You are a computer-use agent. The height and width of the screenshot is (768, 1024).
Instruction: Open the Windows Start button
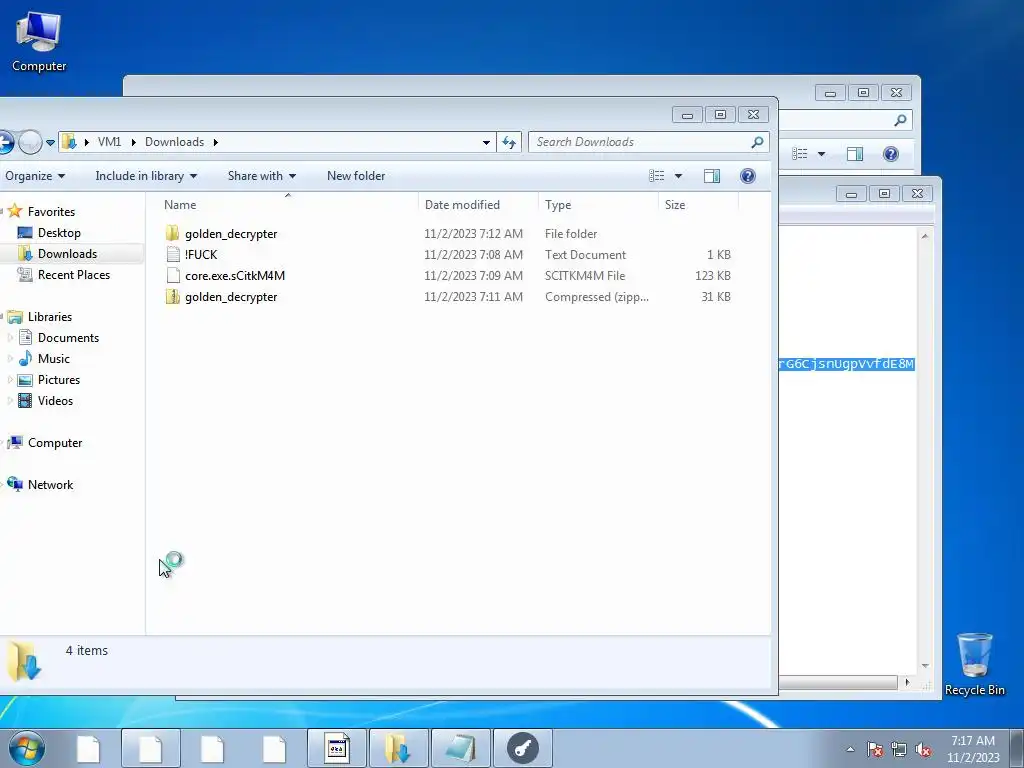click(x=26, y=748)
